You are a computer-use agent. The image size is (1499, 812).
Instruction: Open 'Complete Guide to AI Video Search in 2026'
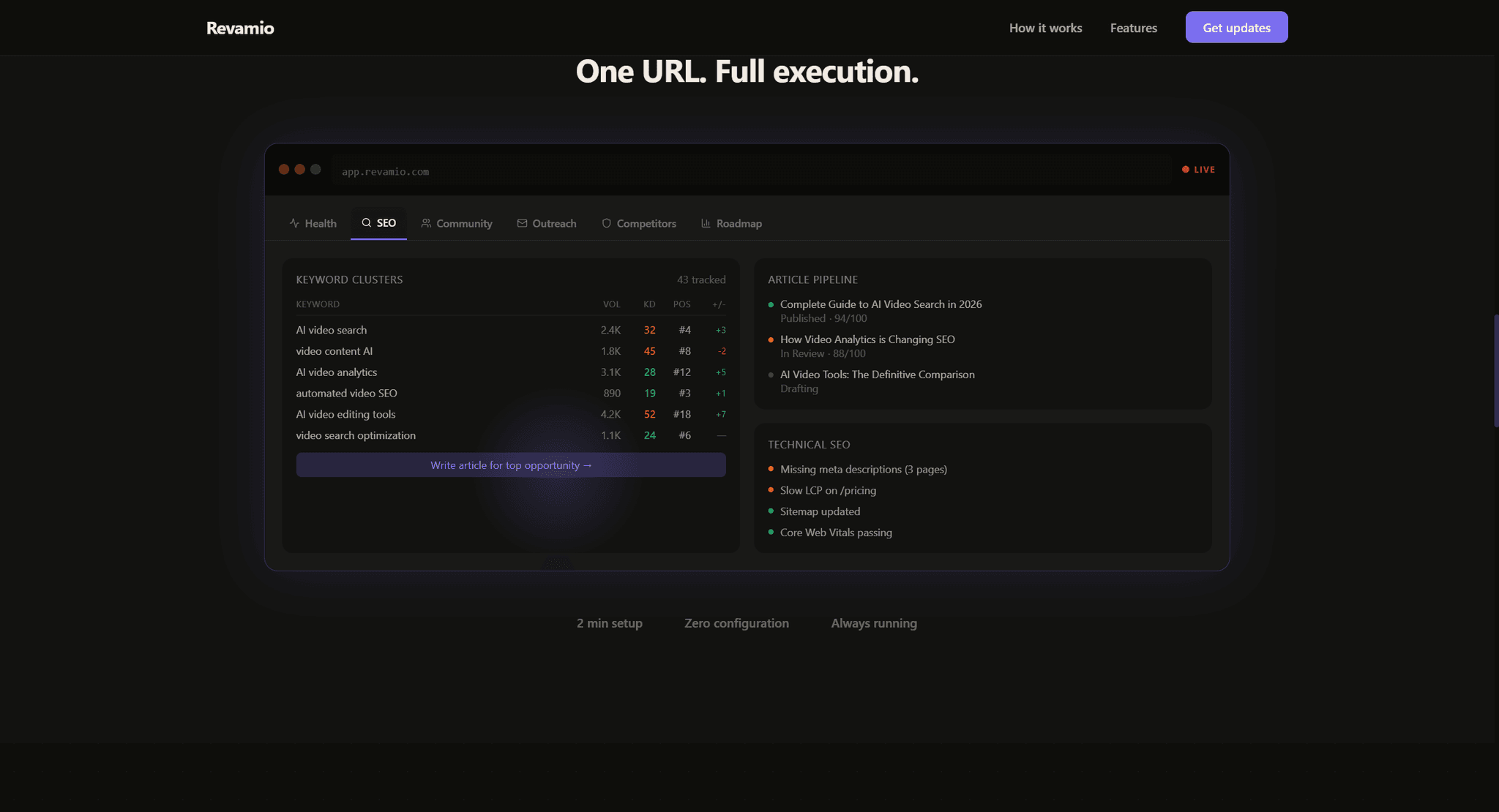(881, 304)
